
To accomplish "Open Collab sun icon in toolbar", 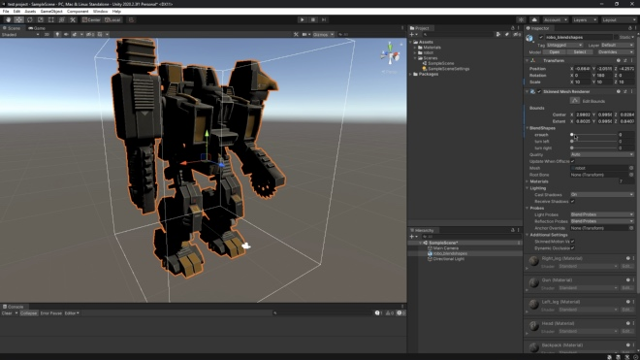I will pos(521,20).
